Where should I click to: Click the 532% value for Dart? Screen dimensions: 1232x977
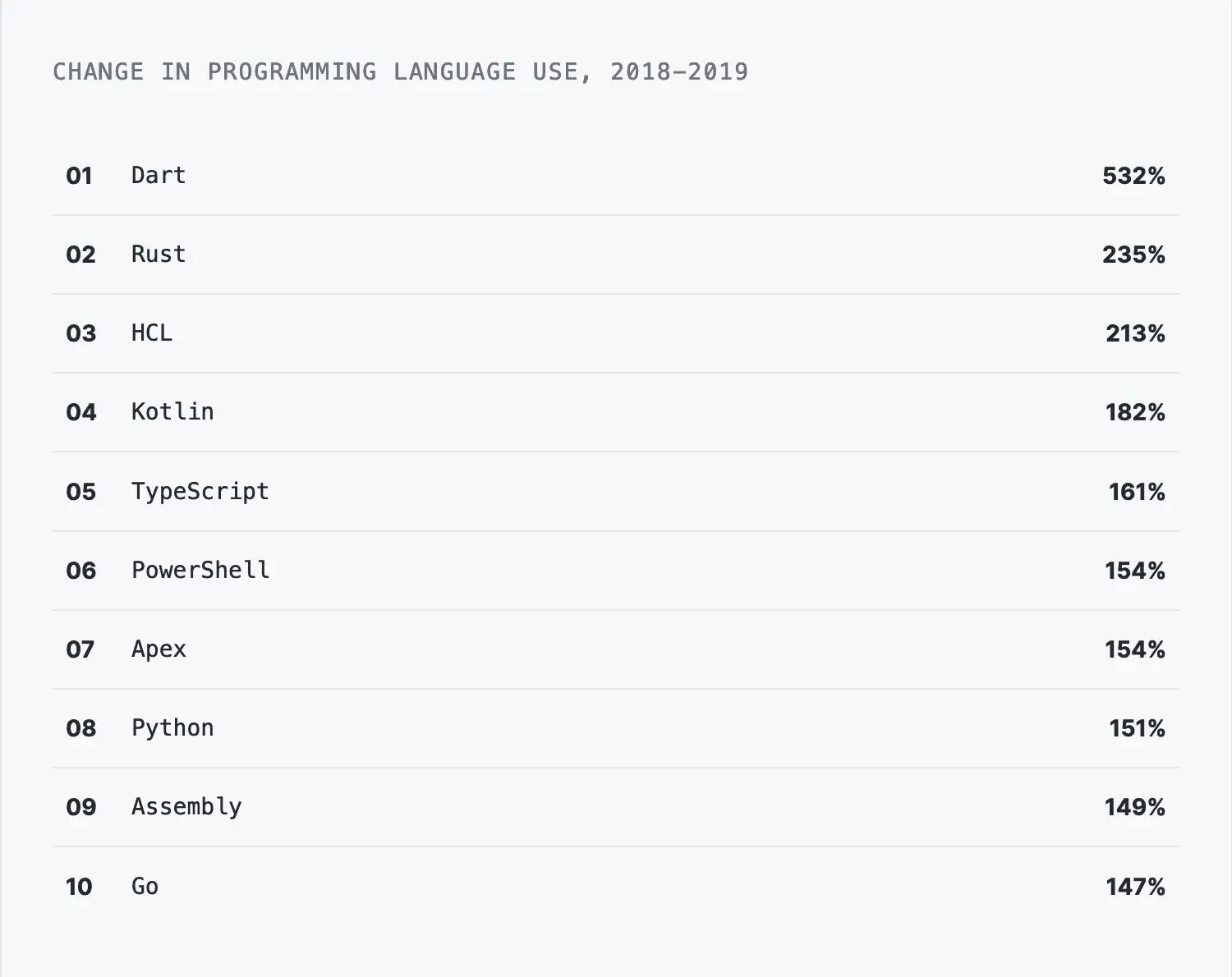(1133, 176)
